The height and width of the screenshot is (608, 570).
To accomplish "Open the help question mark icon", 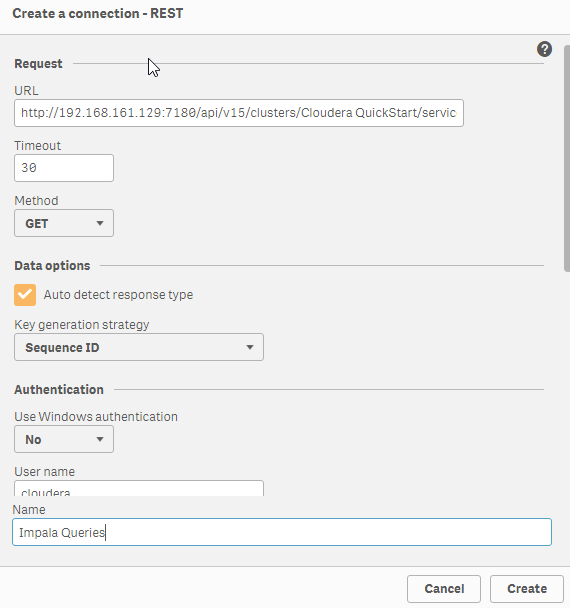I will click(x=544, y=49).
